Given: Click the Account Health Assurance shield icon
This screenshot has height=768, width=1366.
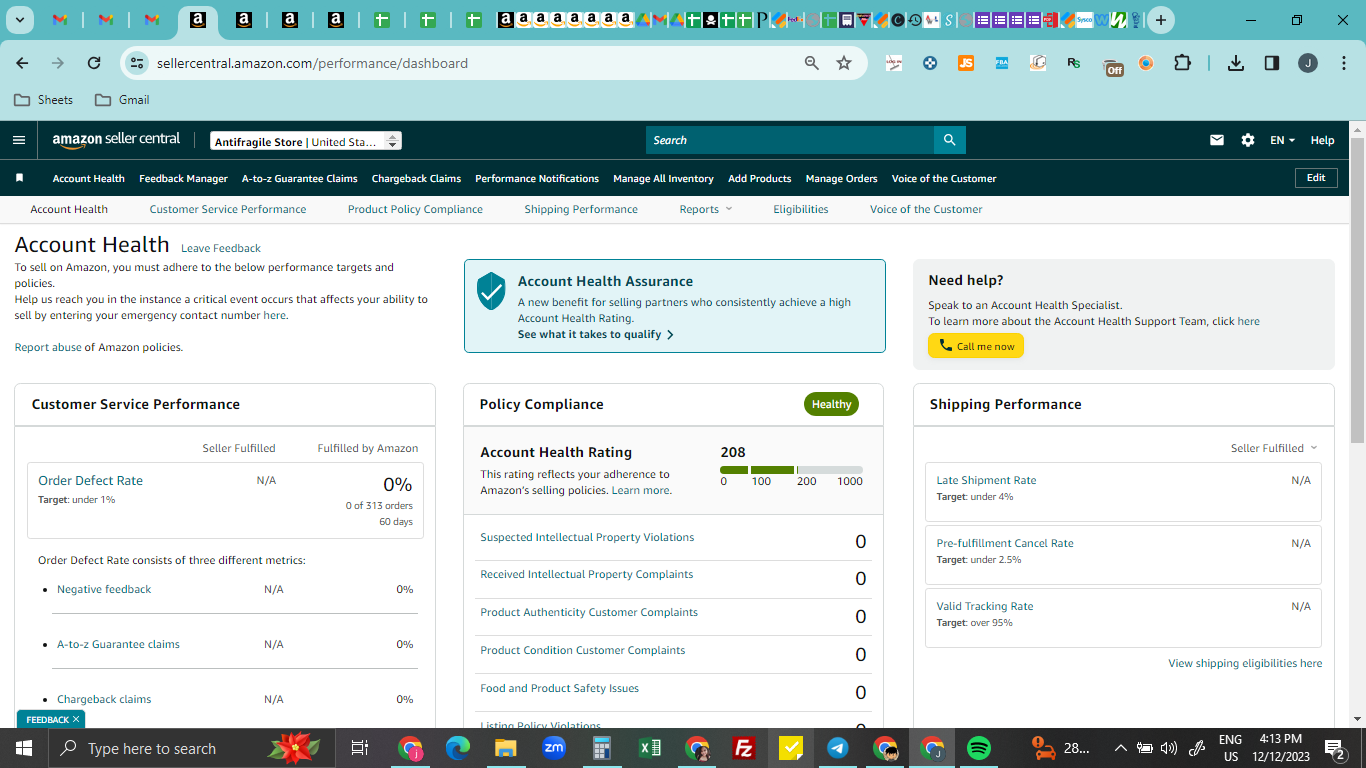Looking at the screenshot, I should point(491,291).
